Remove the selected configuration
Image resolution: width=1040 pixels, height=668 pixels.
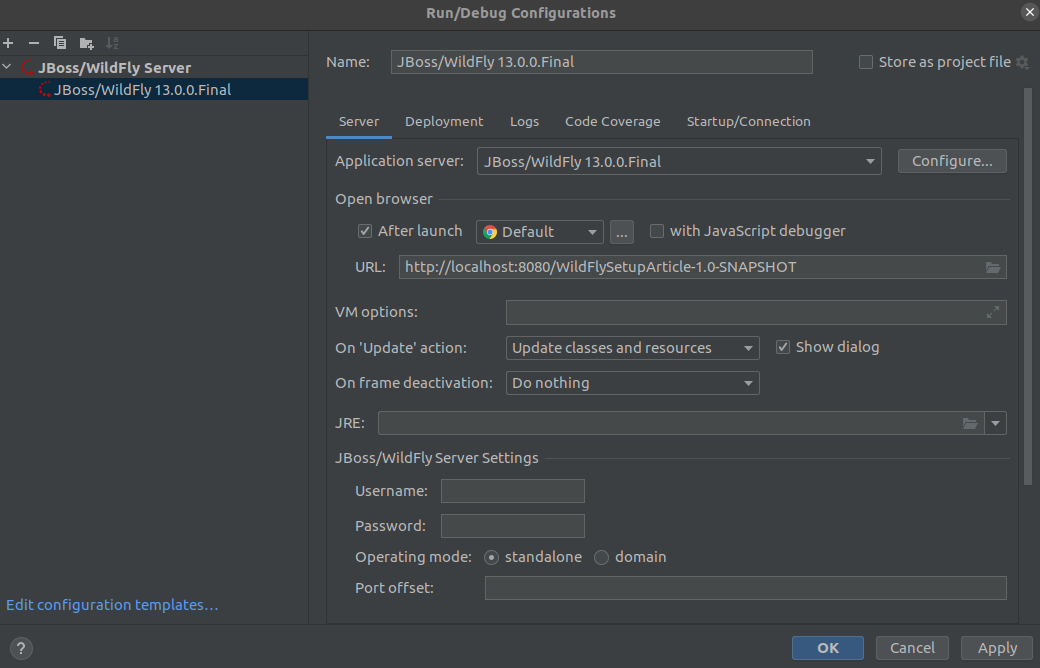[33, 43]
